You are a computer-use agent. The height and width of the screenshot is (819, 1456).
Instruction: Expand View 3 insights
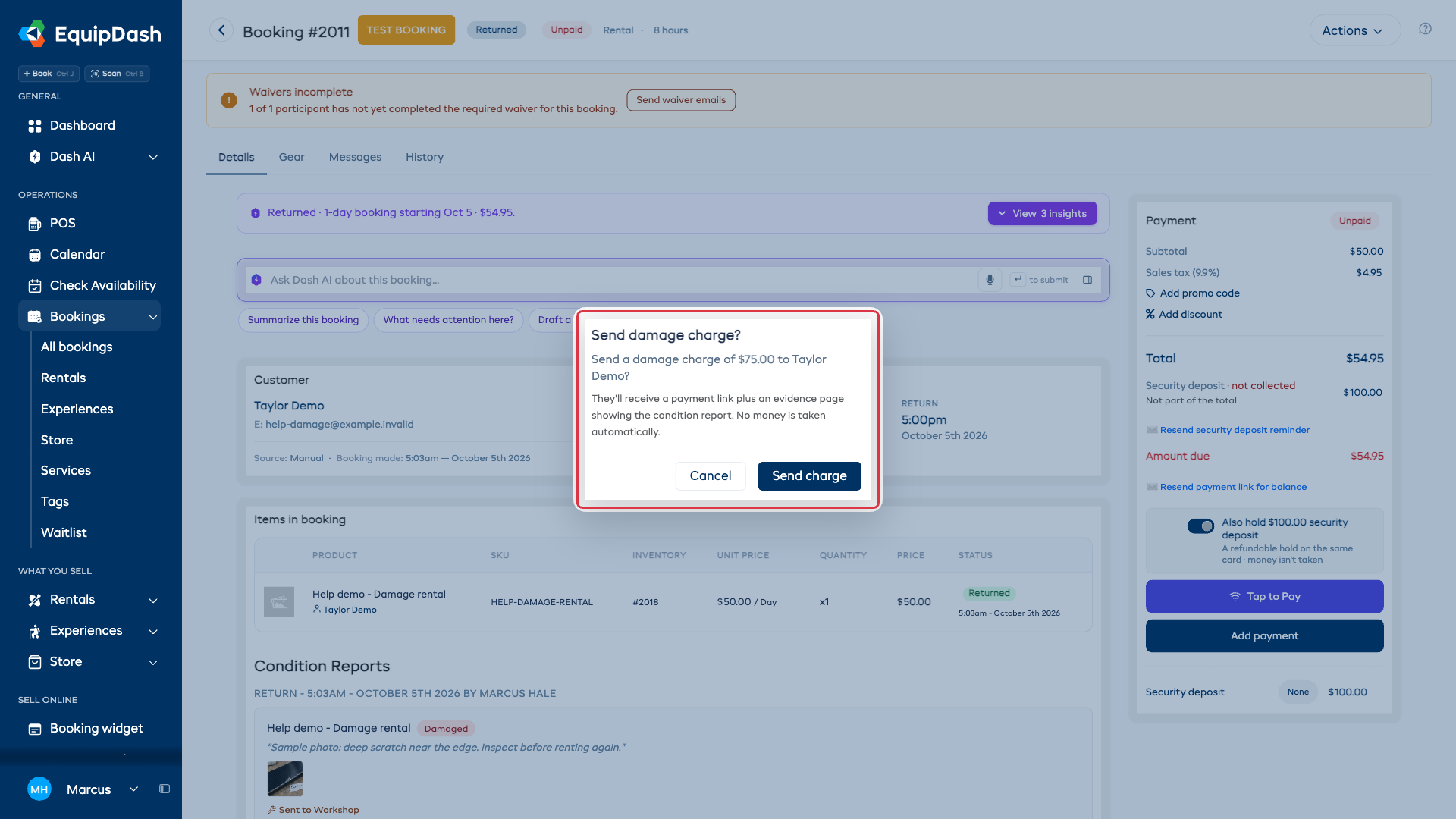pos(1042,213)
